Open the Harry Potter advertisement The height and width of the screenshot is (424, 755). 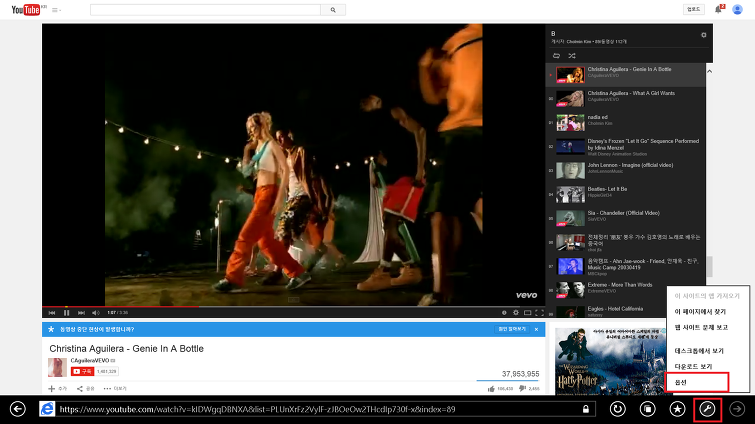coord(610,361)
